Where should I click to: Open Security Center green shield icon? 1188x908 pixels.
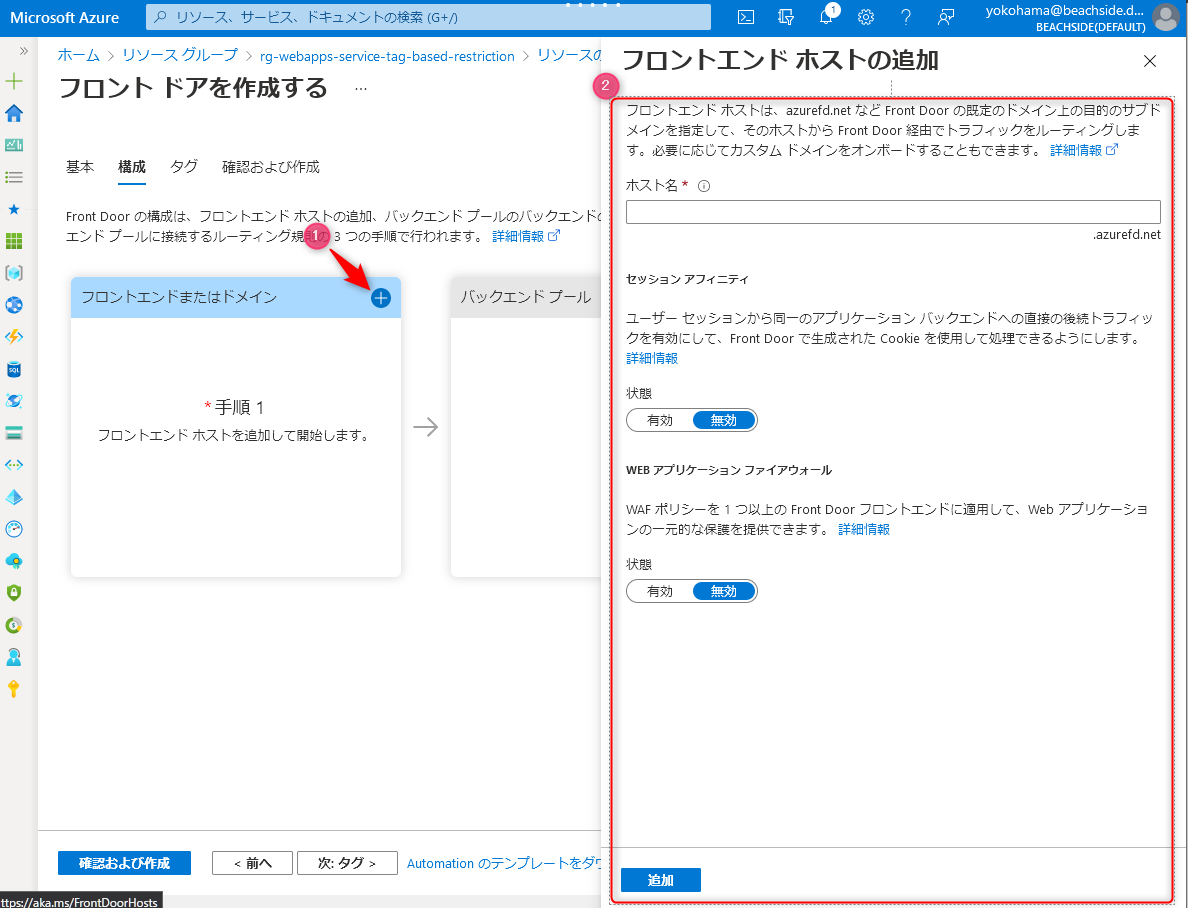[x=14, y=593]
